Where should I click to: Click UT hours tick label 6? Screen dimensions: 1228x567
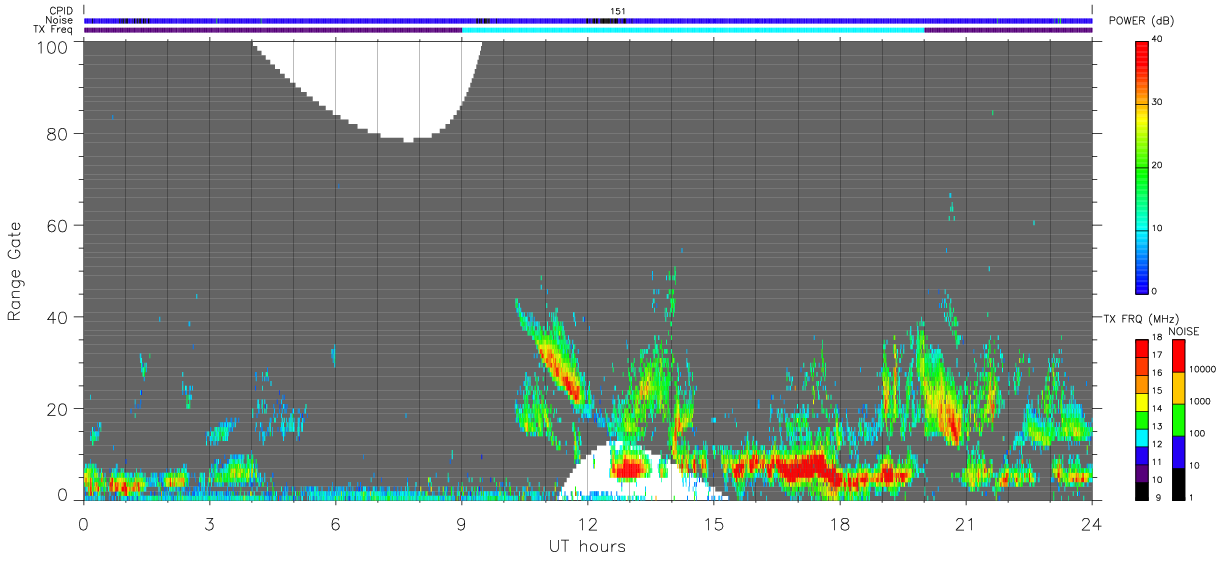click(x=335, y=524)
